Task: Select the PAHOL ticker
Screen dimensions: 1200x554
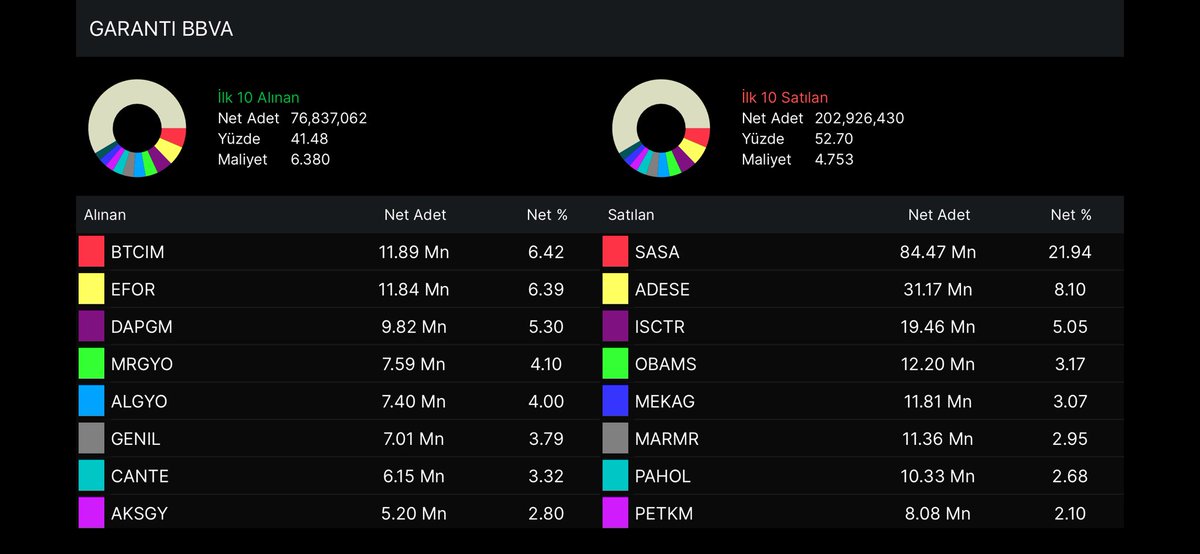Action: click(663, 476)
